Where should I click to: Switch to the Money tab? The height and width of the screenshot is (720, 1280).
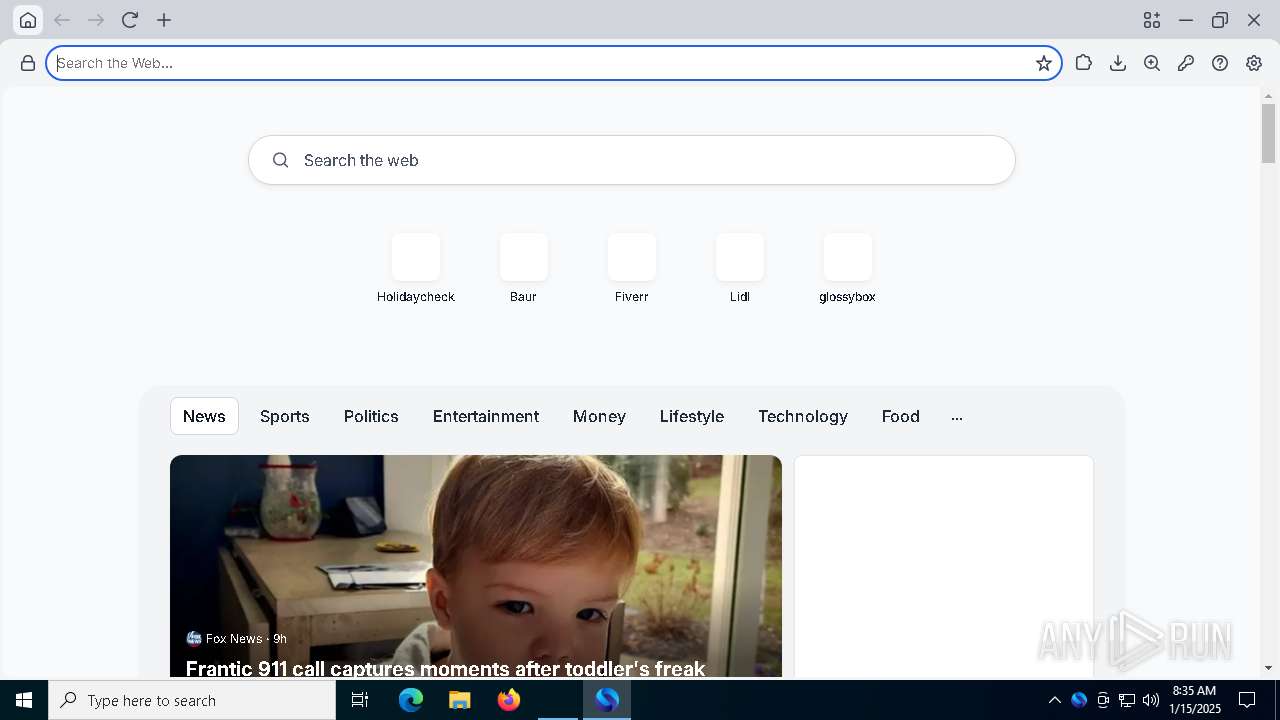(599, 416)
